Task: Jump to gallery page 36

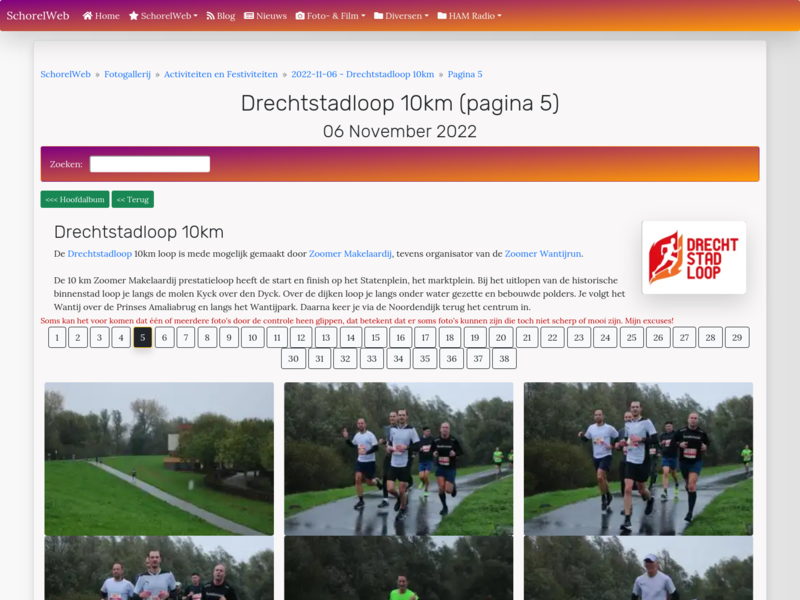Action: point(452,359)
